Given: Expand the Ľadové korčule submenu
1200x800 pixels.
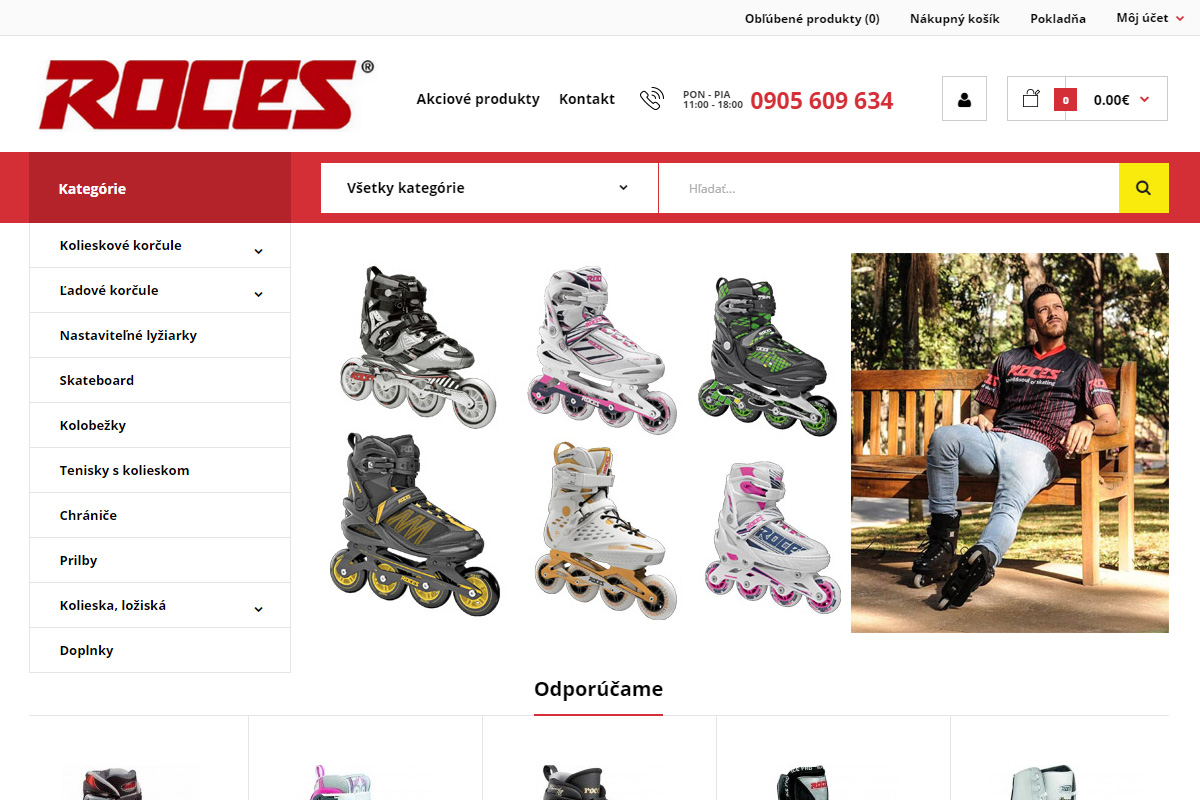Looking at the screenshot, I should pos(258,294).
